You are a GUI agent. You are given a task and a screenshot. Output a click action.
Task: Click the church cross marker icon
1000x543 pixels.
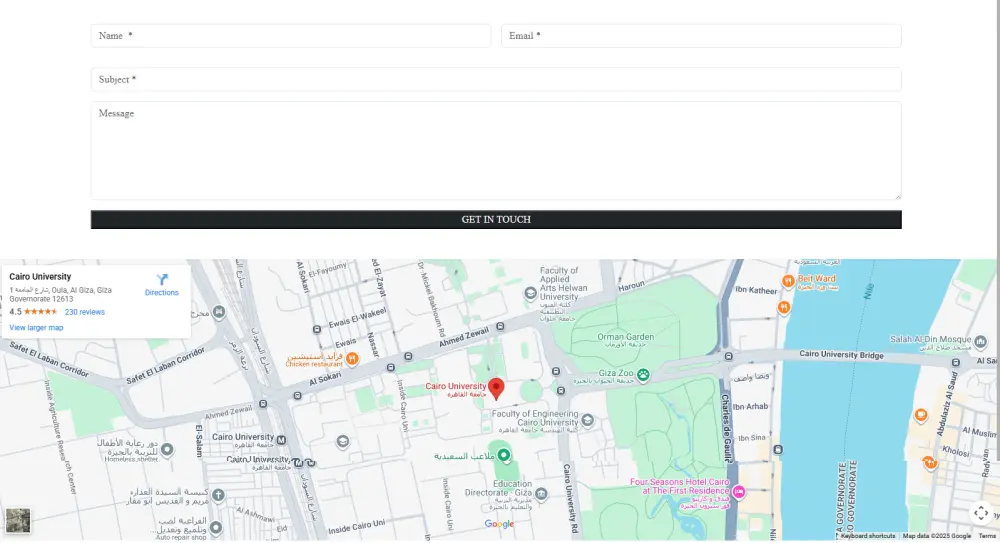(x=218, y=495)
